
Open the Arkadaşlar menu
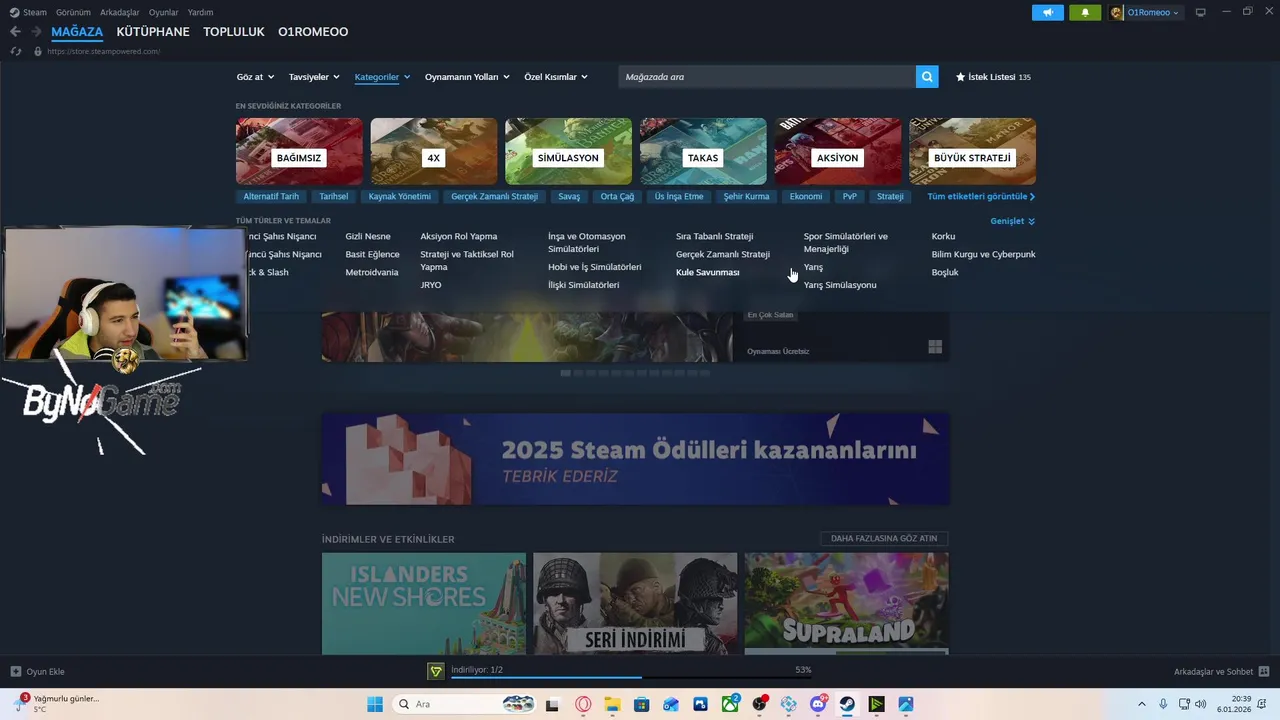[x=120, y=12]
